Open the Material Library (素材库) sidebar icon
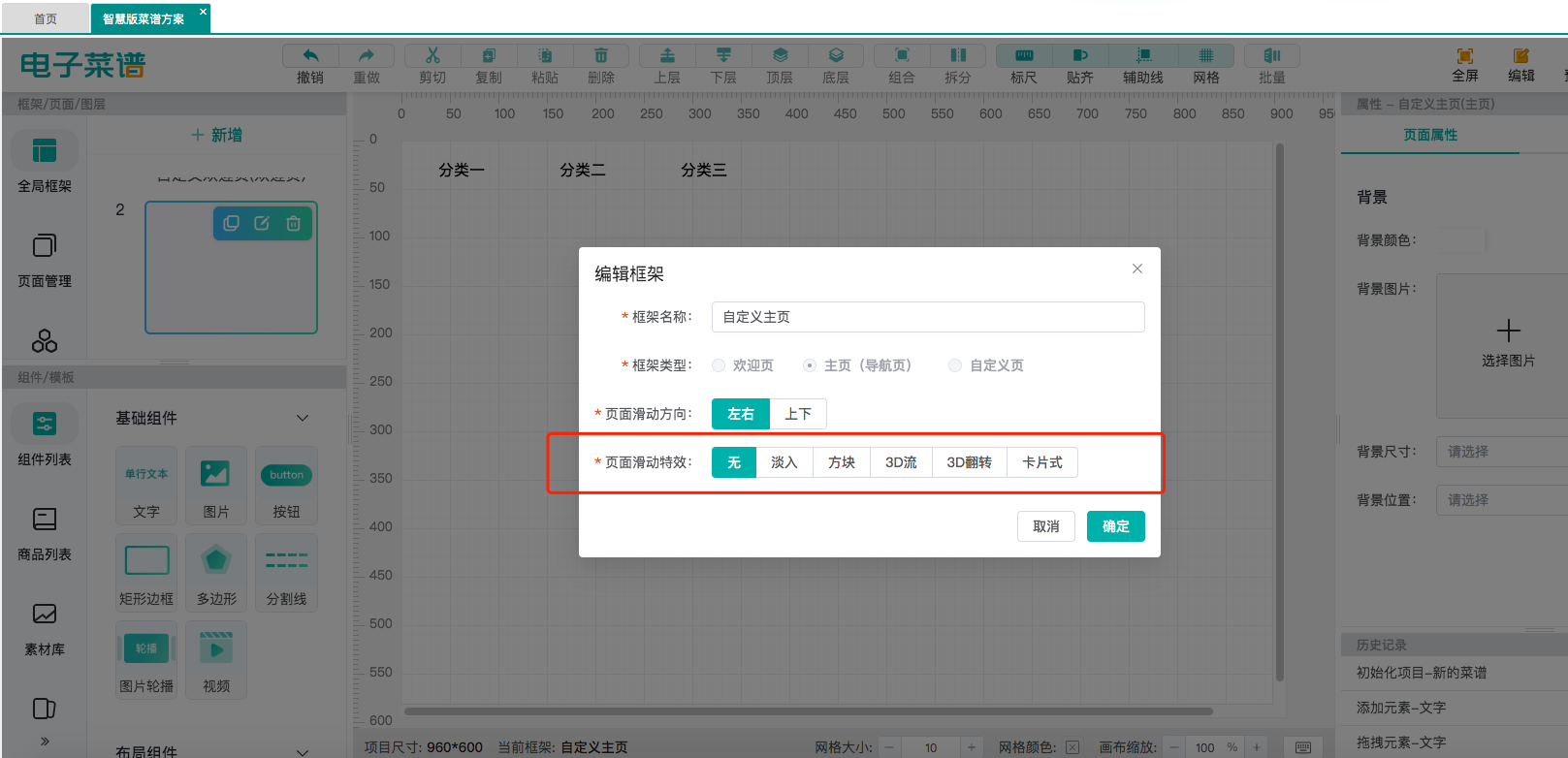Image resolution: width=1568 pixels, height=758 pixels. 45,615
